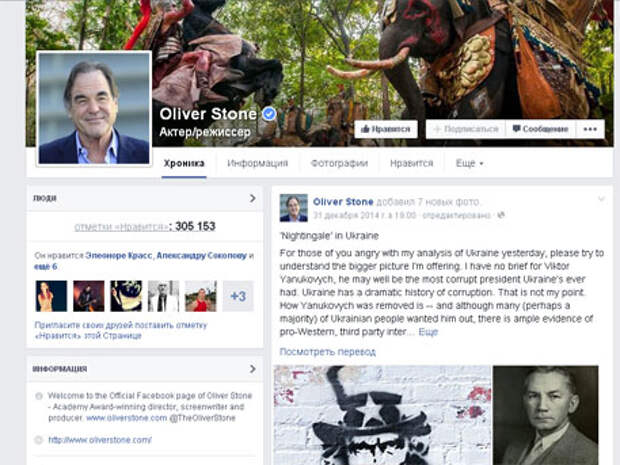Open Oliver Stone name link in post header
This screenshot has width=620, height=465.
point(343,202)
